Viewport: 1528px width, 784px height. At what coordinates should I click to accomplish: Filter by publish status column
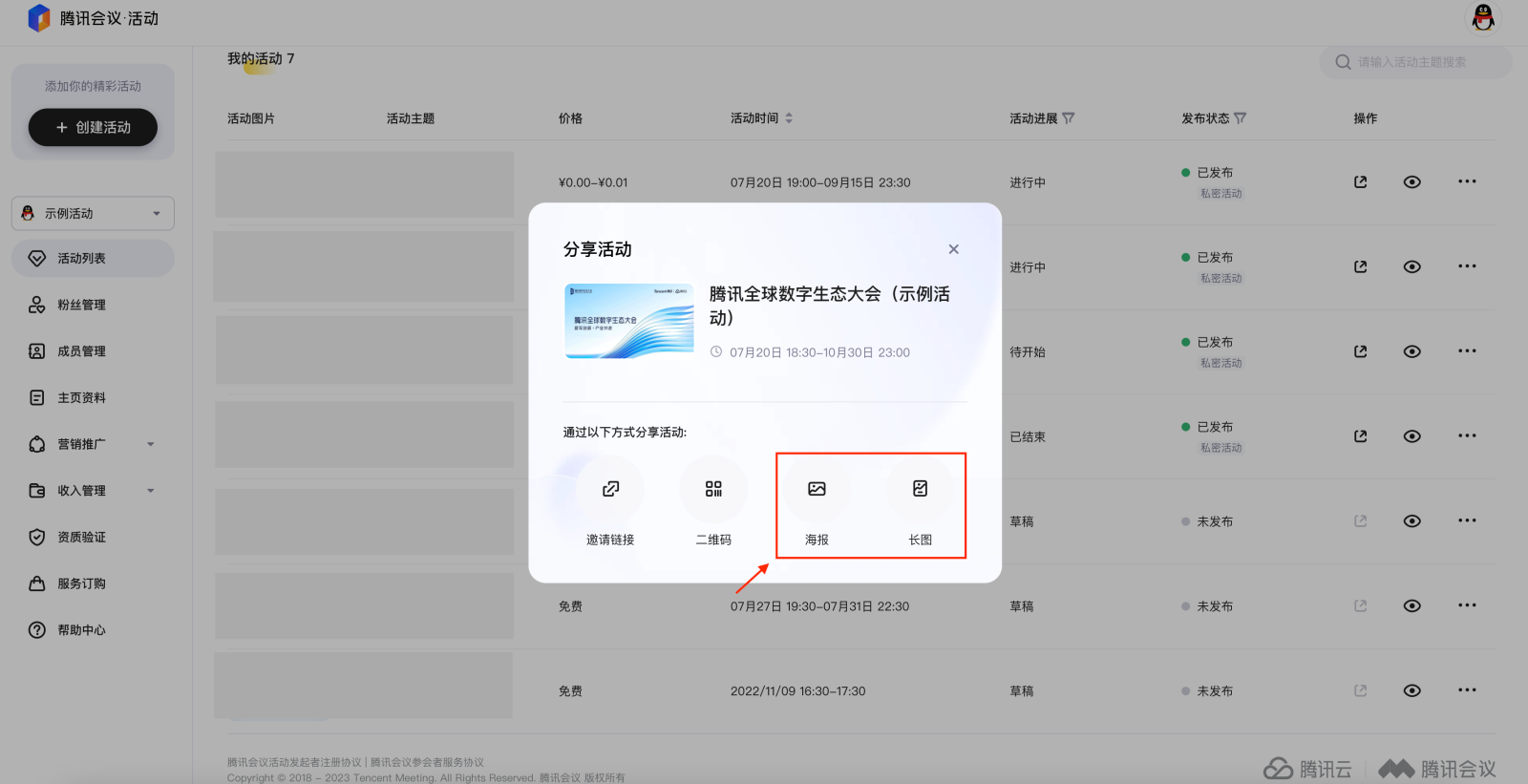pyautogui.click(x=1241, y=118)
